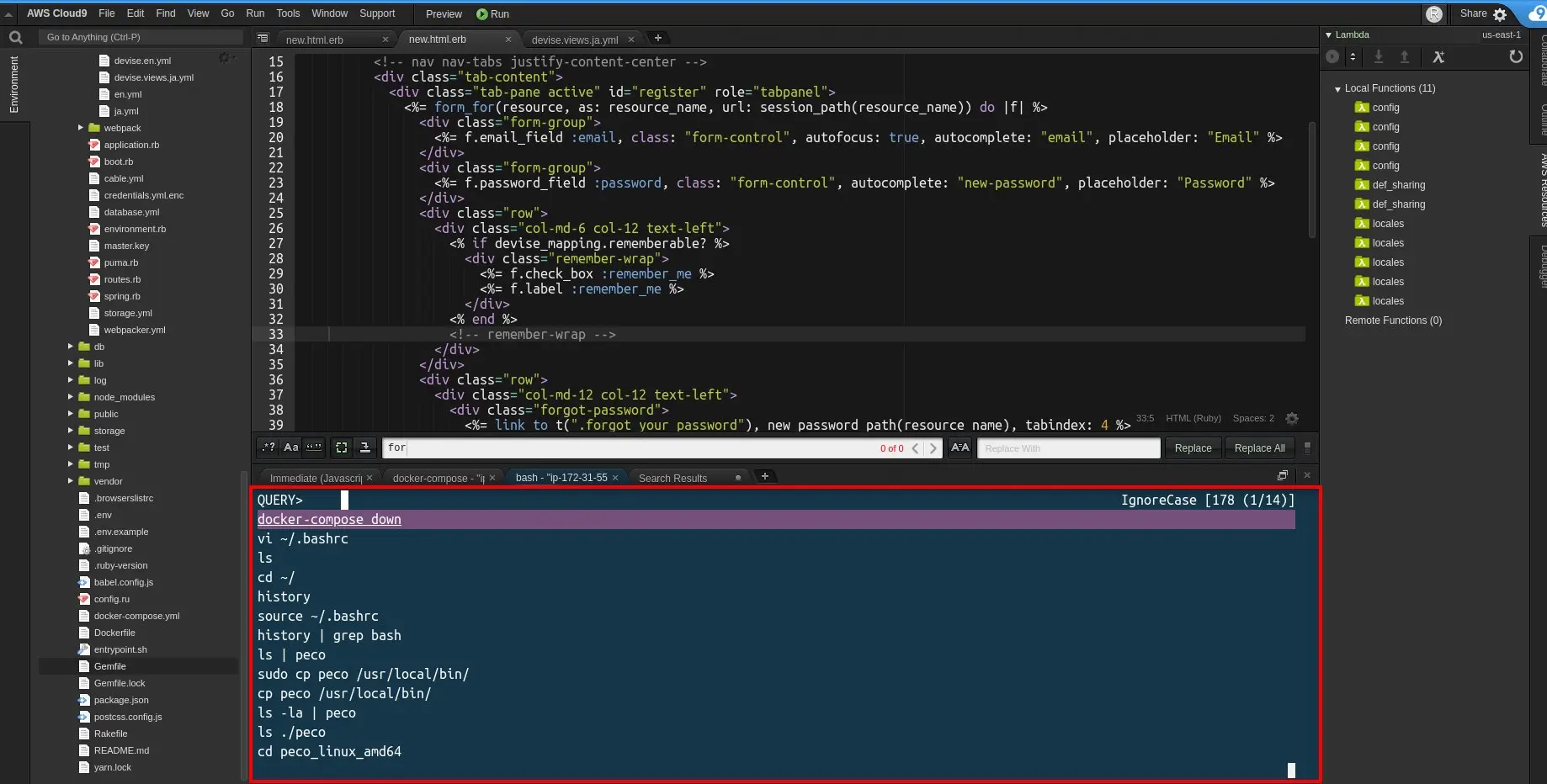The width and height of the screenshot is (1547, 784).
Task: Close the devise.views.ja.yml tab
Action: point(630,40)
